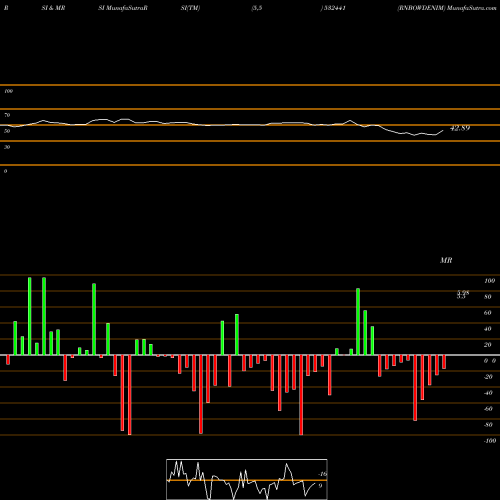Click the RSI 0 level label
The image size is (500, 500).
tap(5, 171)
